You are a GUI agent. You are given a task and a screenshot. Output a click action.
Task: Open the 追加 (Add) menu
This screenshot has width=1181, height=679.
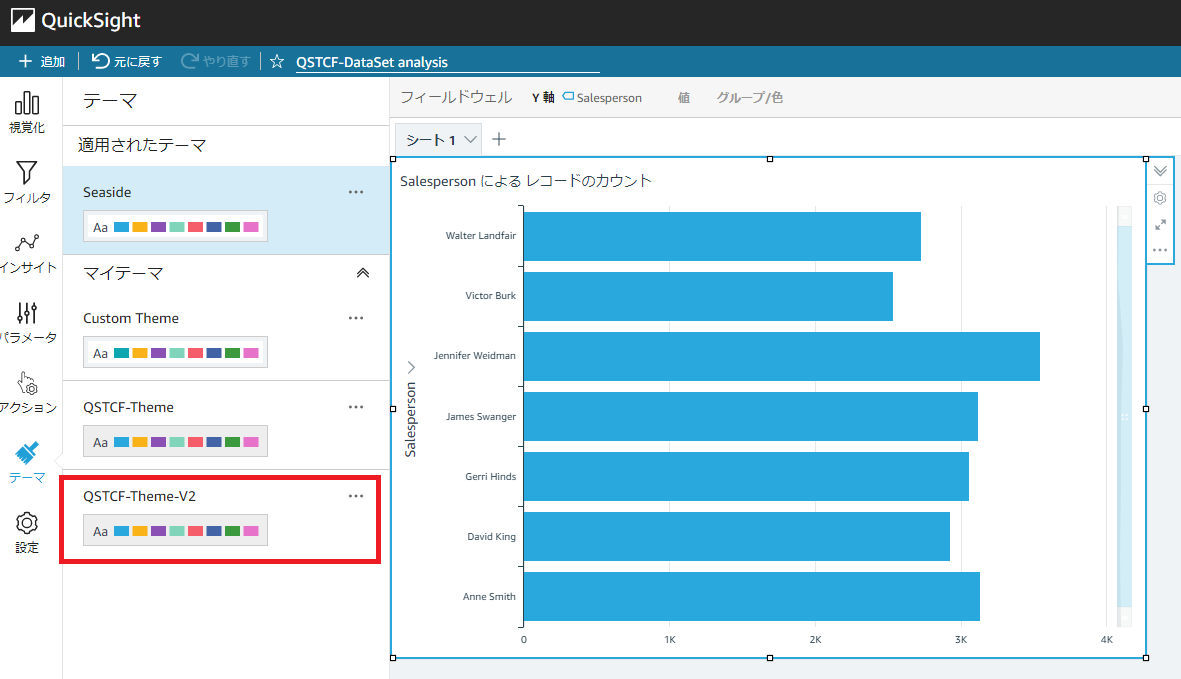(41, 61)
